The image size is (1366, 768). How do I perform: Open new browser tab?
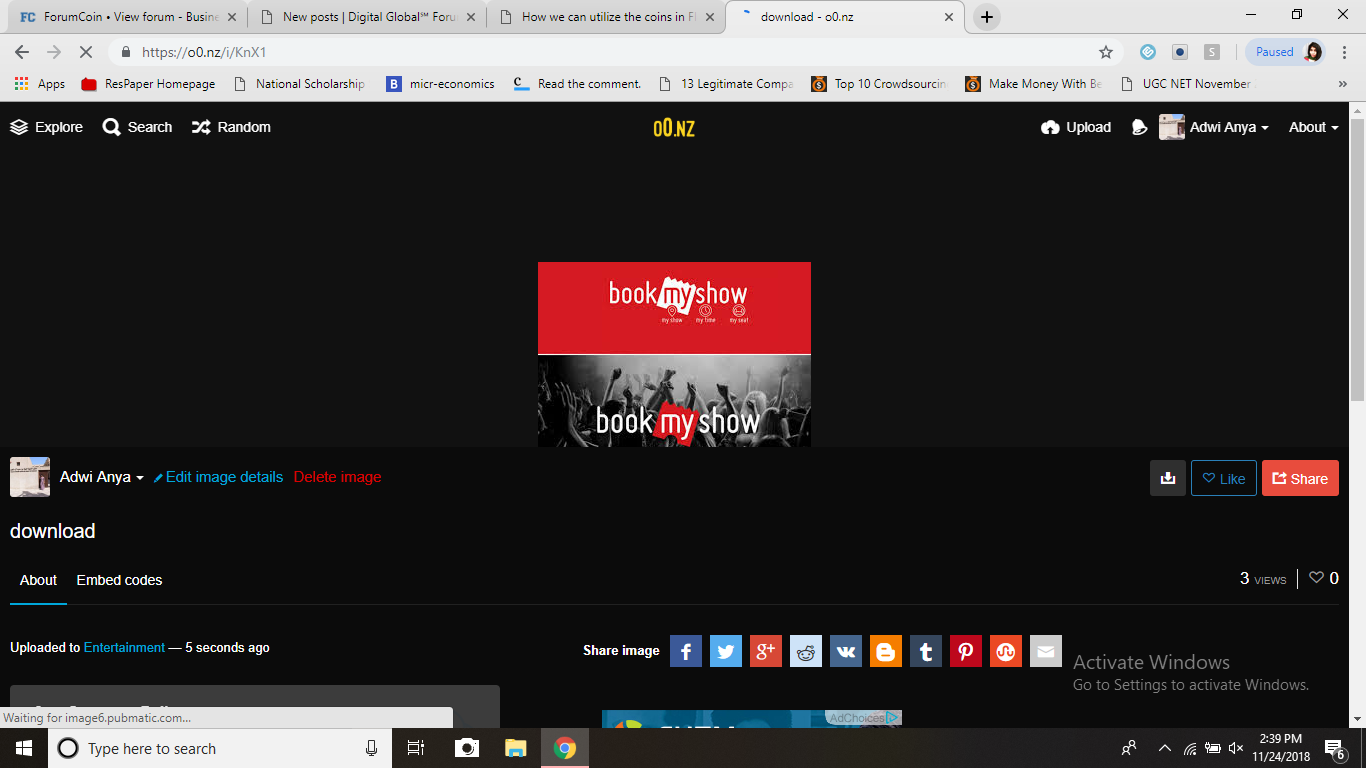click(987, 17)
